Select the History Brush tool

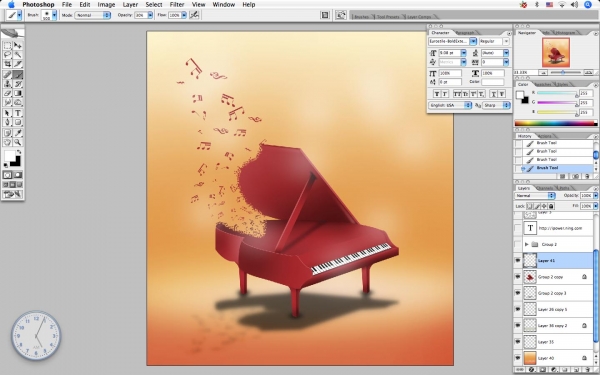18,84
